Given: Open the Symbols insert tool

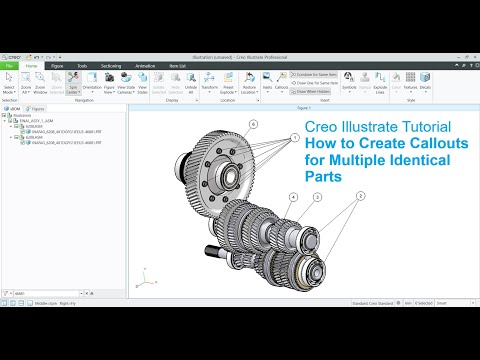Looking at the screenshot, I should point(349,82).
